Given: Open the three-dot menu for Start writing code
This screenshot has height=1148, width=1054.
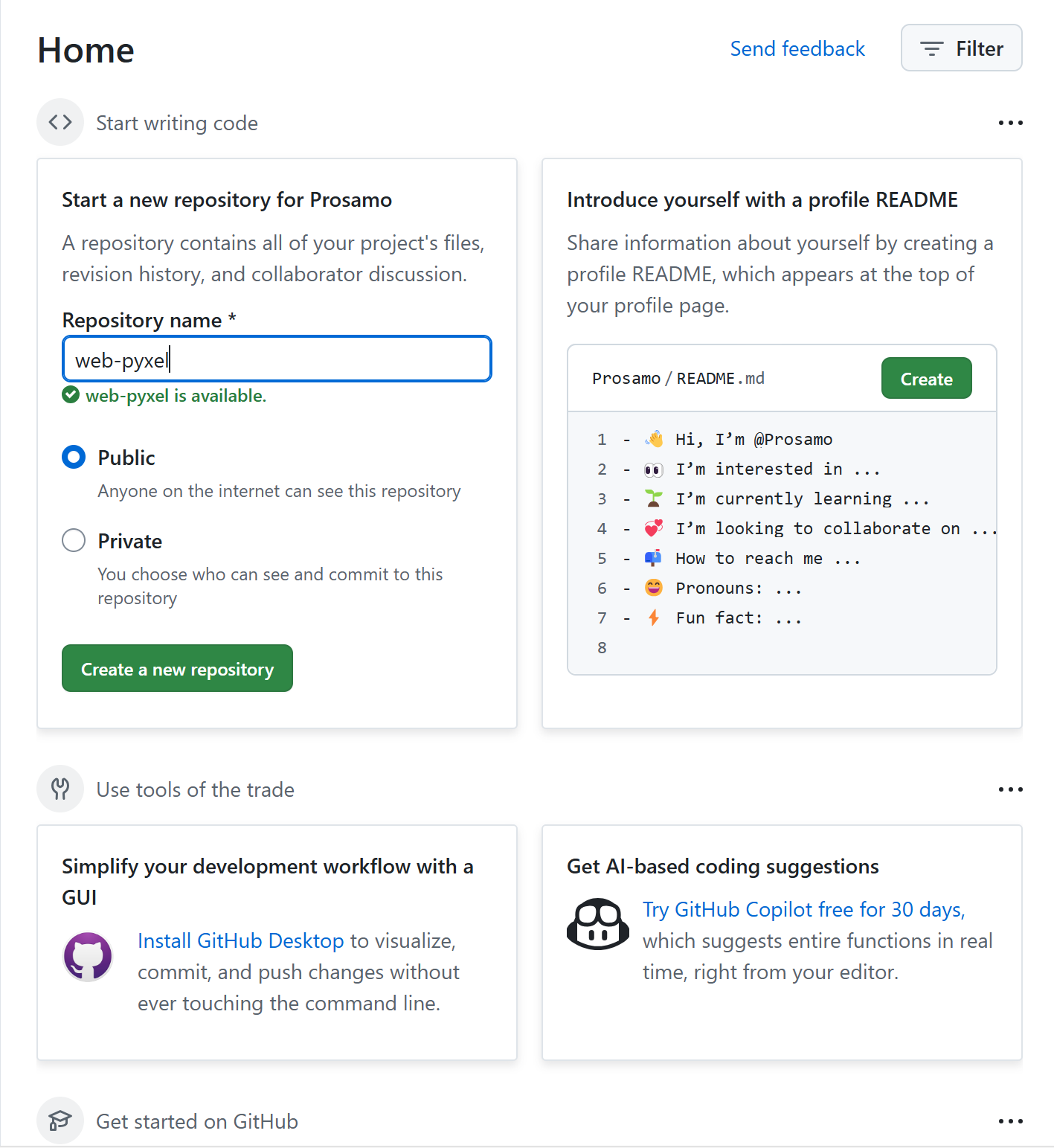Looking at the screenshot, I should pos(1010,123).
